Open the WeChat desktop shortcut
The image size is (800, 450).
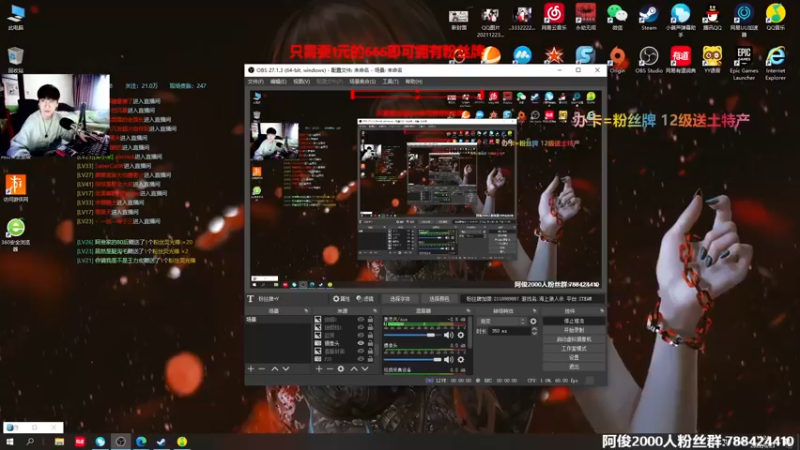(617, 17)
